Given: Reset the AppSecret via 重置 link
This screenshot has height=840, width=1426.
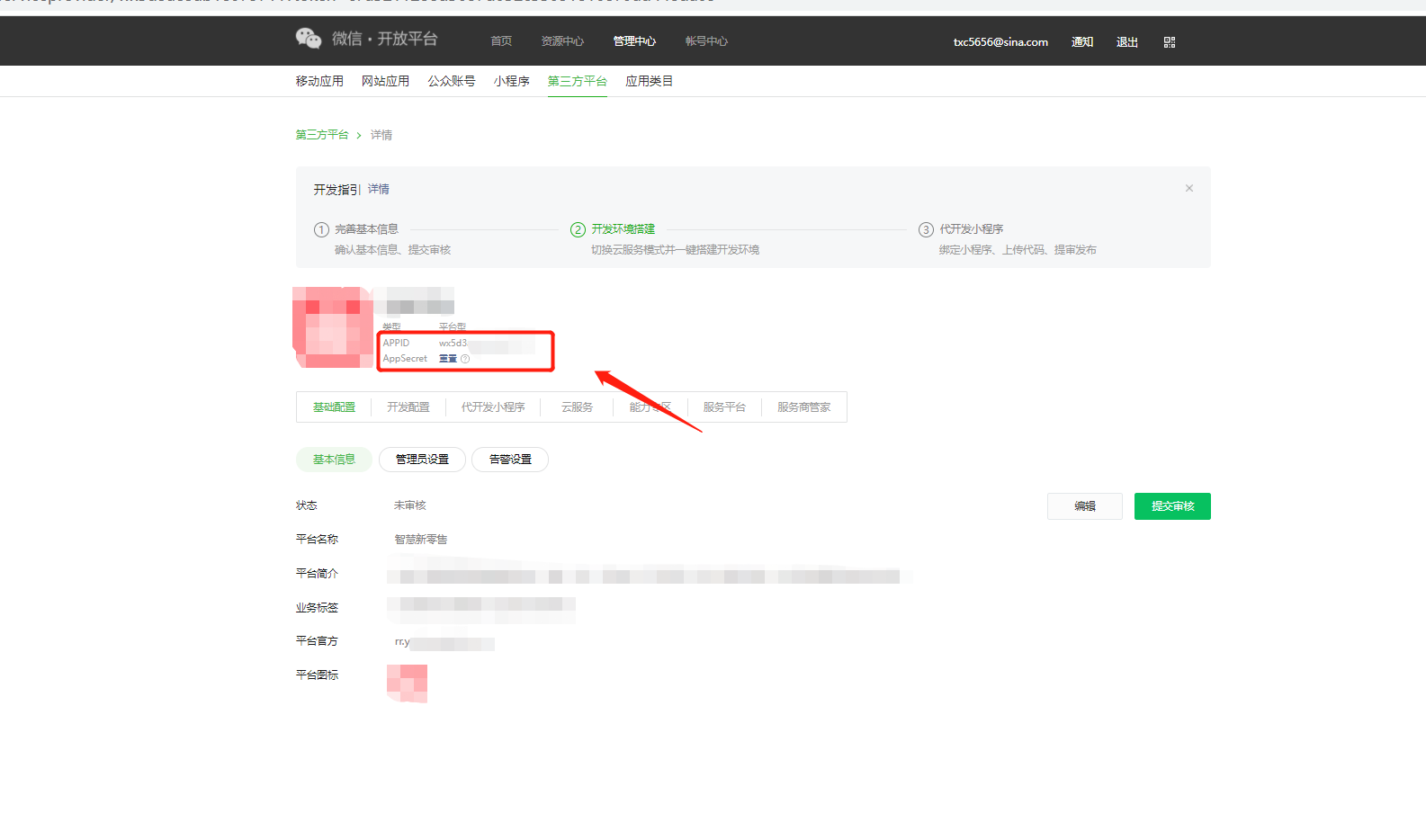Looking at the screenshot, I should 447,359.
